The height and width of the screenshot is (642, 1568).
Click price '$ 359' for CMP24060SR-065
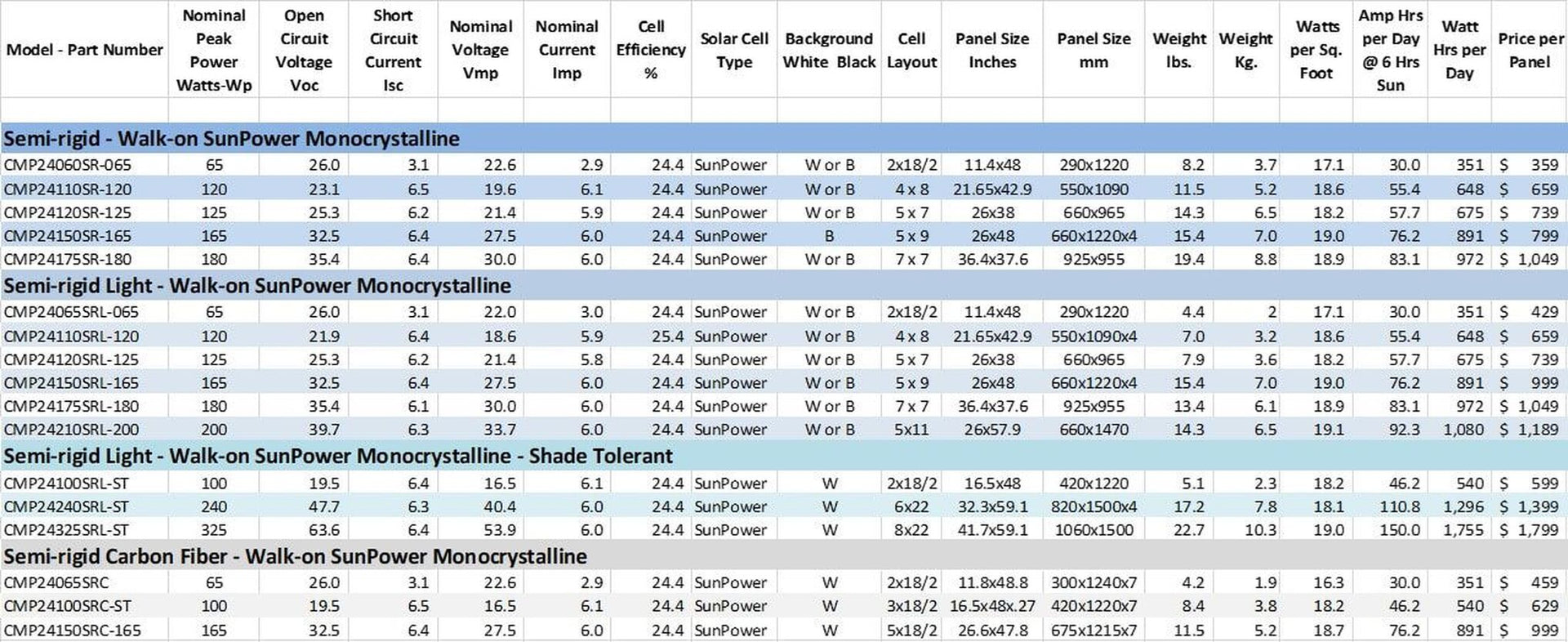pyautogui.click(x=1529, y=165)
